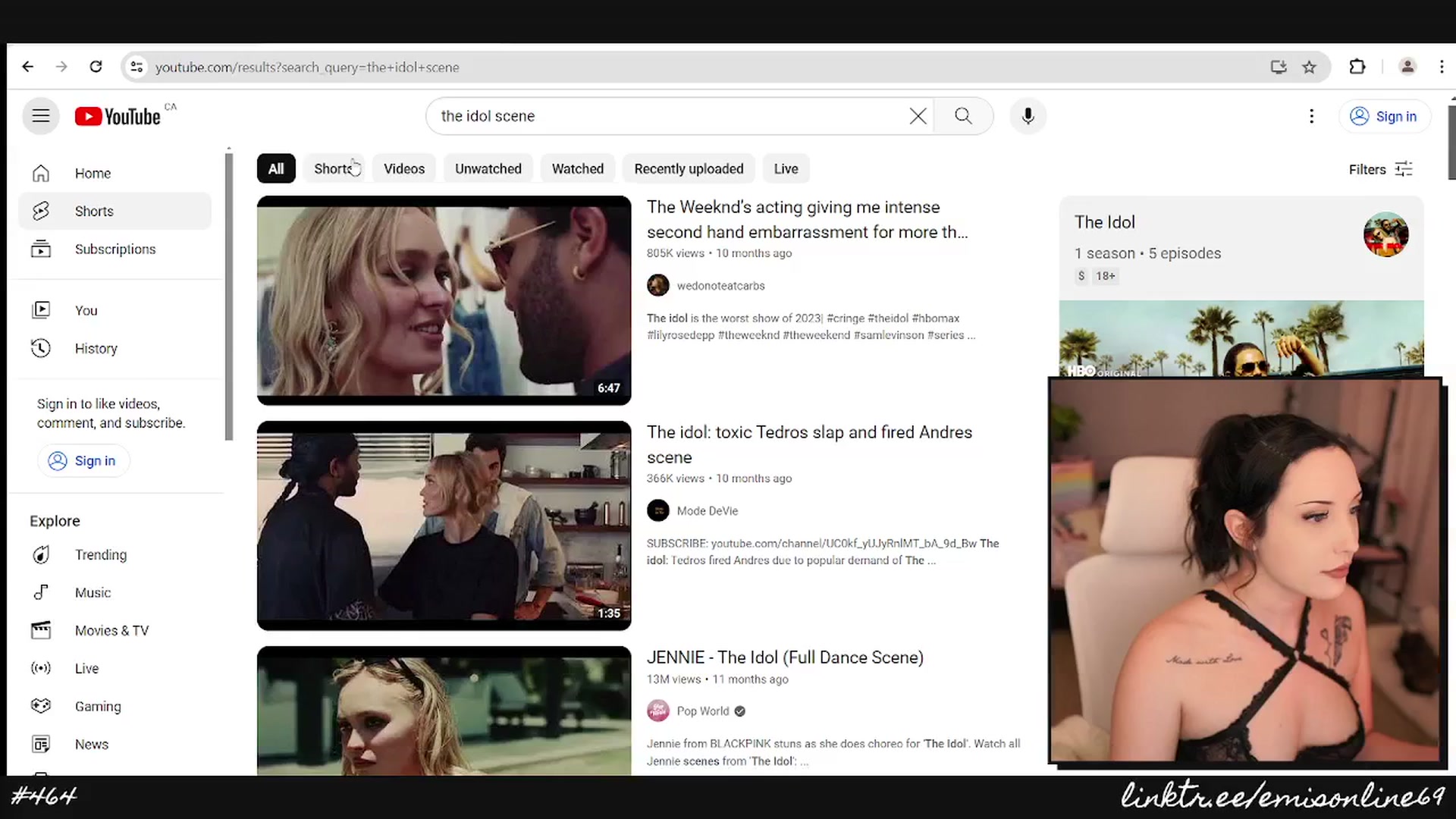Select the Recently uploaded chip
Screen dimensions: 1456x819
pos(689,168)
